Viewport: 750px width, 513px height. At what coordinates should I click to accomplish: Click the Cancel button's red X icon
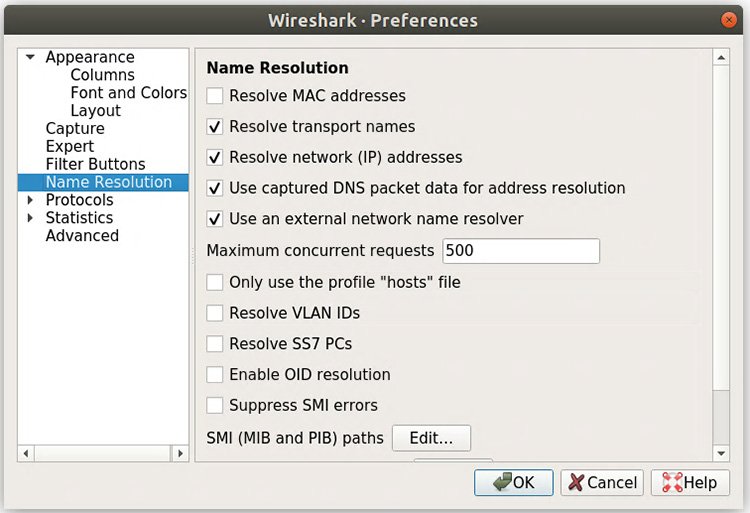[x=576, y=482]
